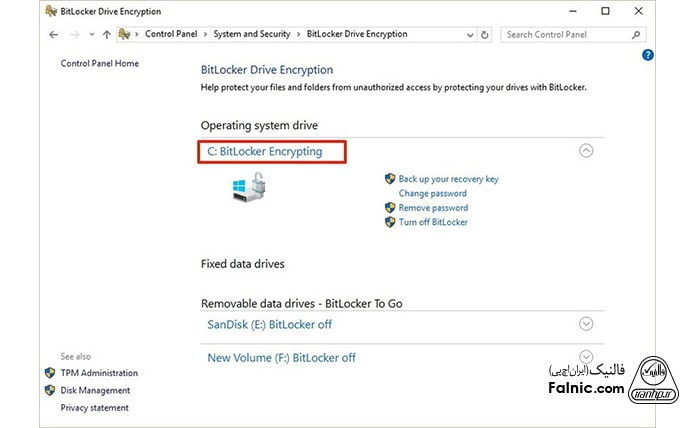
Task: Click the blue help question mark icon
Action: click(x=647, y=56)
